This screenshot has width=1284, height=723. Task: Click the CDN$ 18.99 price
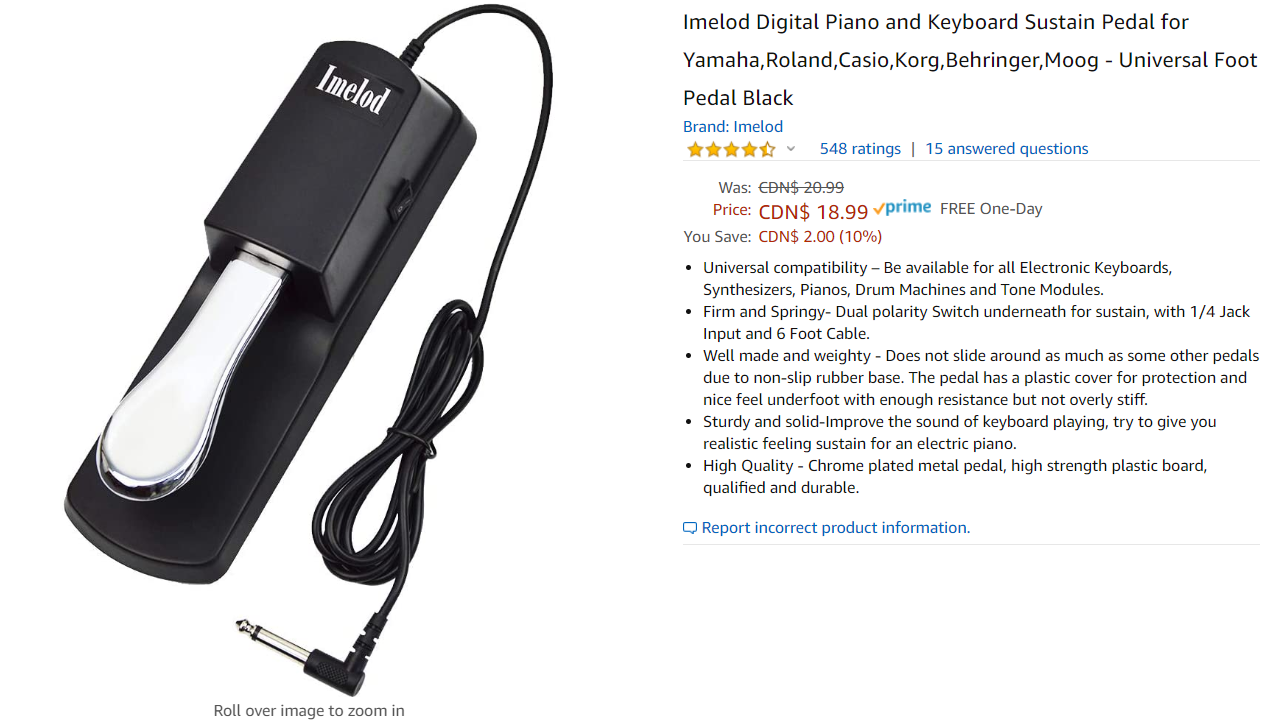[x=813, y=212]
